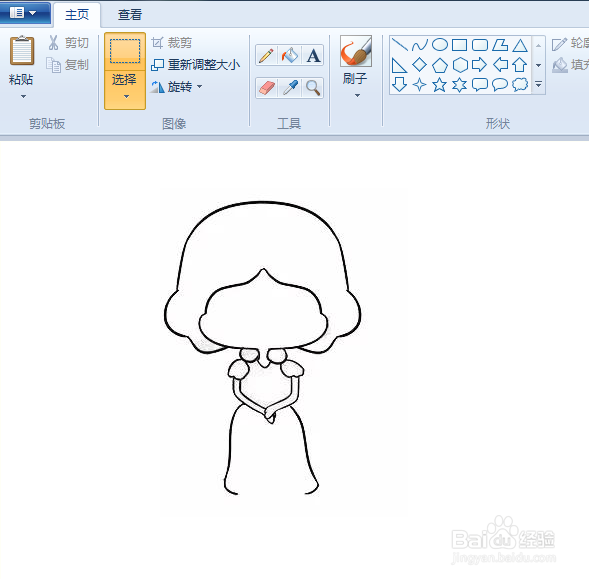
Task: Choose the Right arrow shape
Action: coord(479,65)
